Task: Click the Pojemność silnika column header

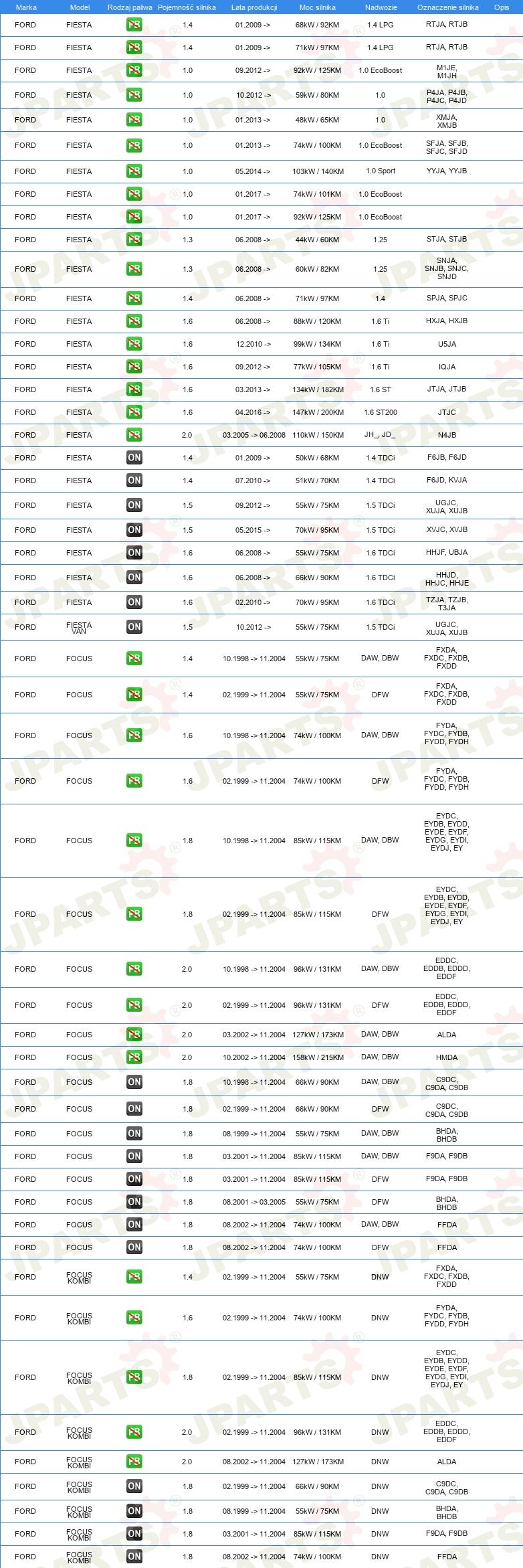Action: 187,7
